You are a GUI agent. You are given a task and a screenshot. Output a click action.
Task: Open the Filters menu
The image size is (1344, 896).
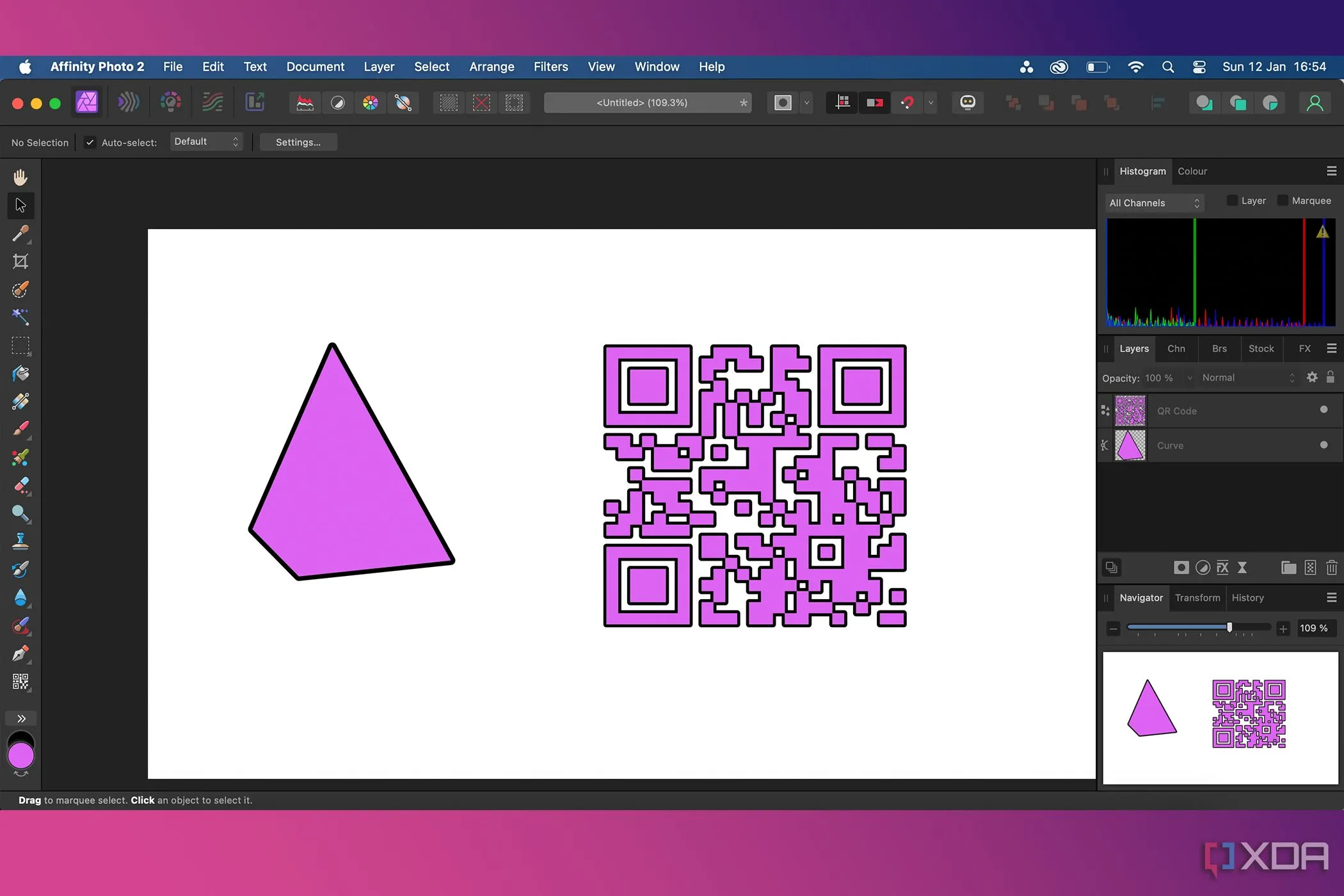click(x=550, y=67)
